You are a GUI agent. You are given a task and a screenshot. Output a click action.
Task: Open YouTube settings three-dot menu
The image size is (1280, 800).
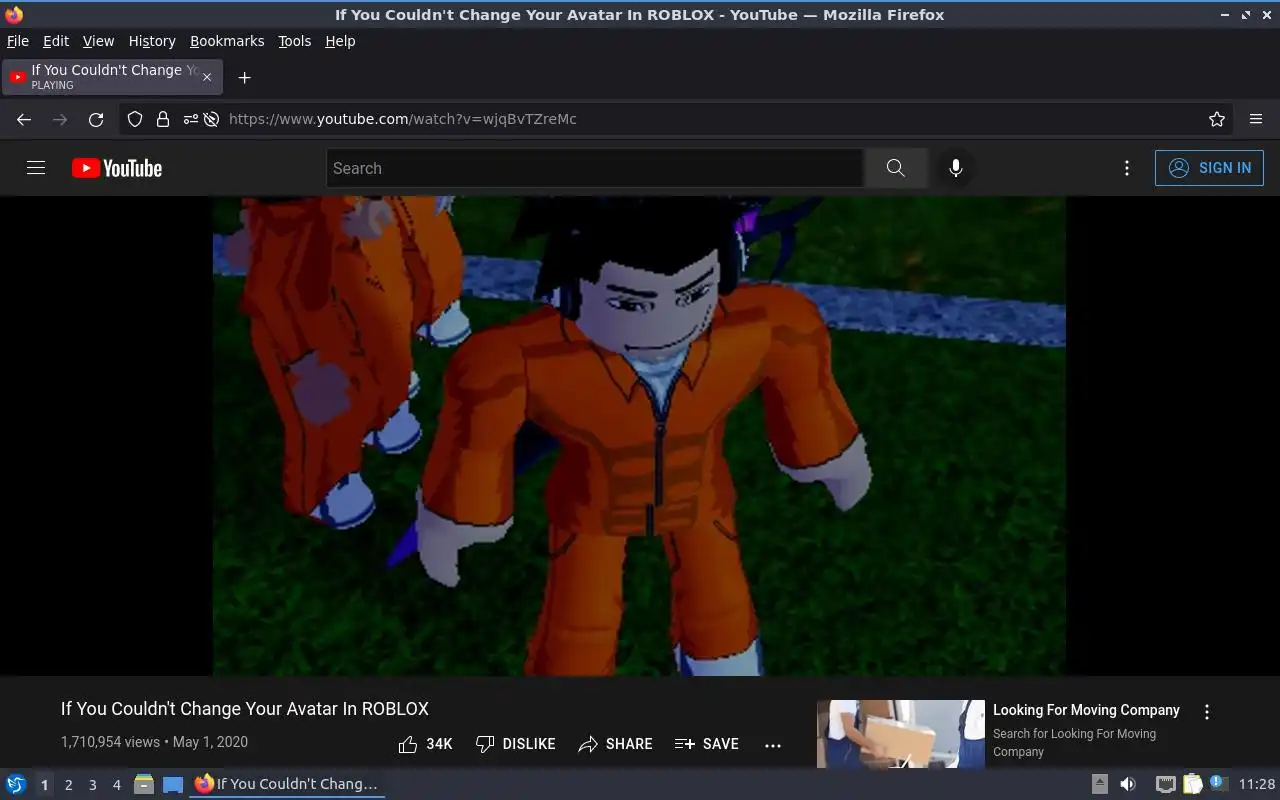pos(1127,168)
